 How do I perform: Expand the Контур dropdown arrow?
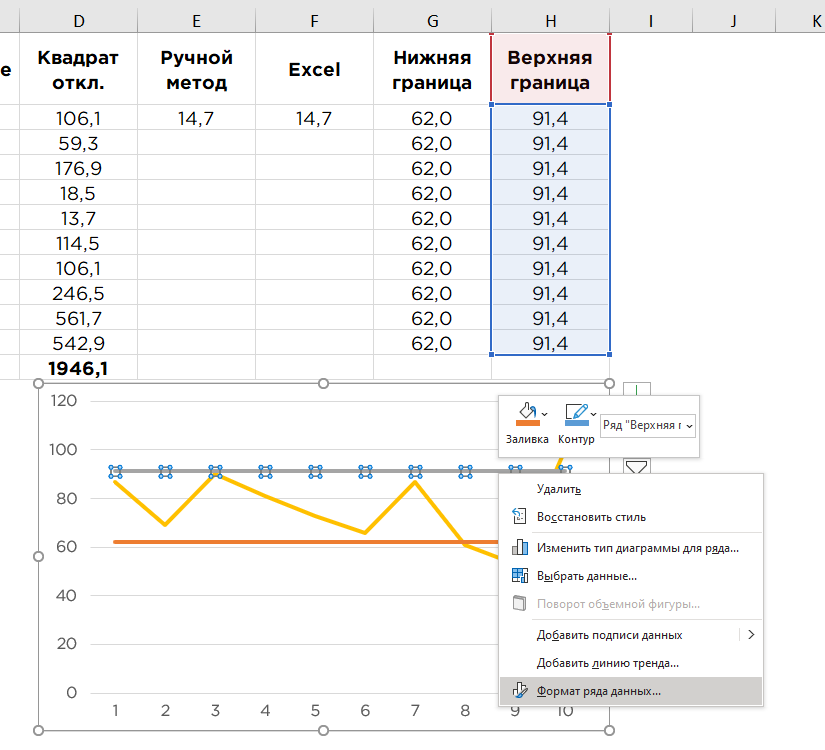pos(593,414)
